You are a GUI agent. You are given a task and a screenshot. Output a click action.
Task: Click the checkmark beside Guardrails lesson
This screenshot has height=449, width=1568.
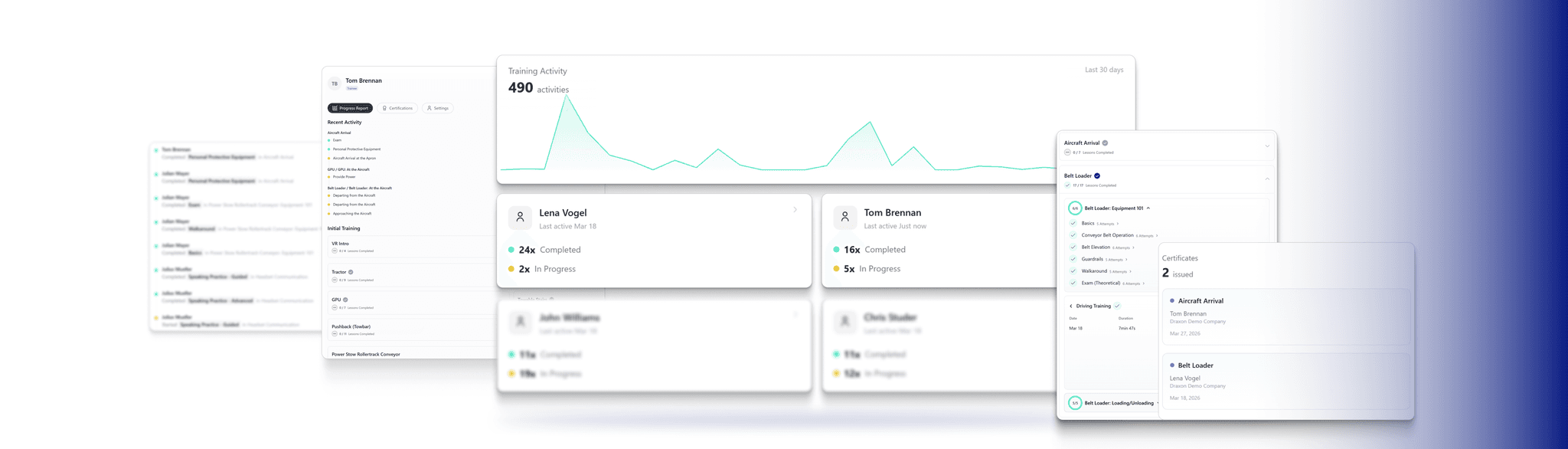(1073, 259)
